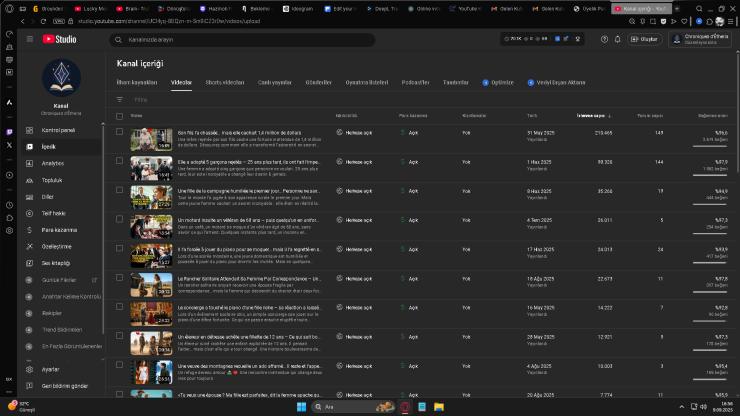This screenshot has height=416, width=740.
Task: Open visibility dropdown 'Herkese açık' for 'Son fils' video
Action: coord(354,133)
